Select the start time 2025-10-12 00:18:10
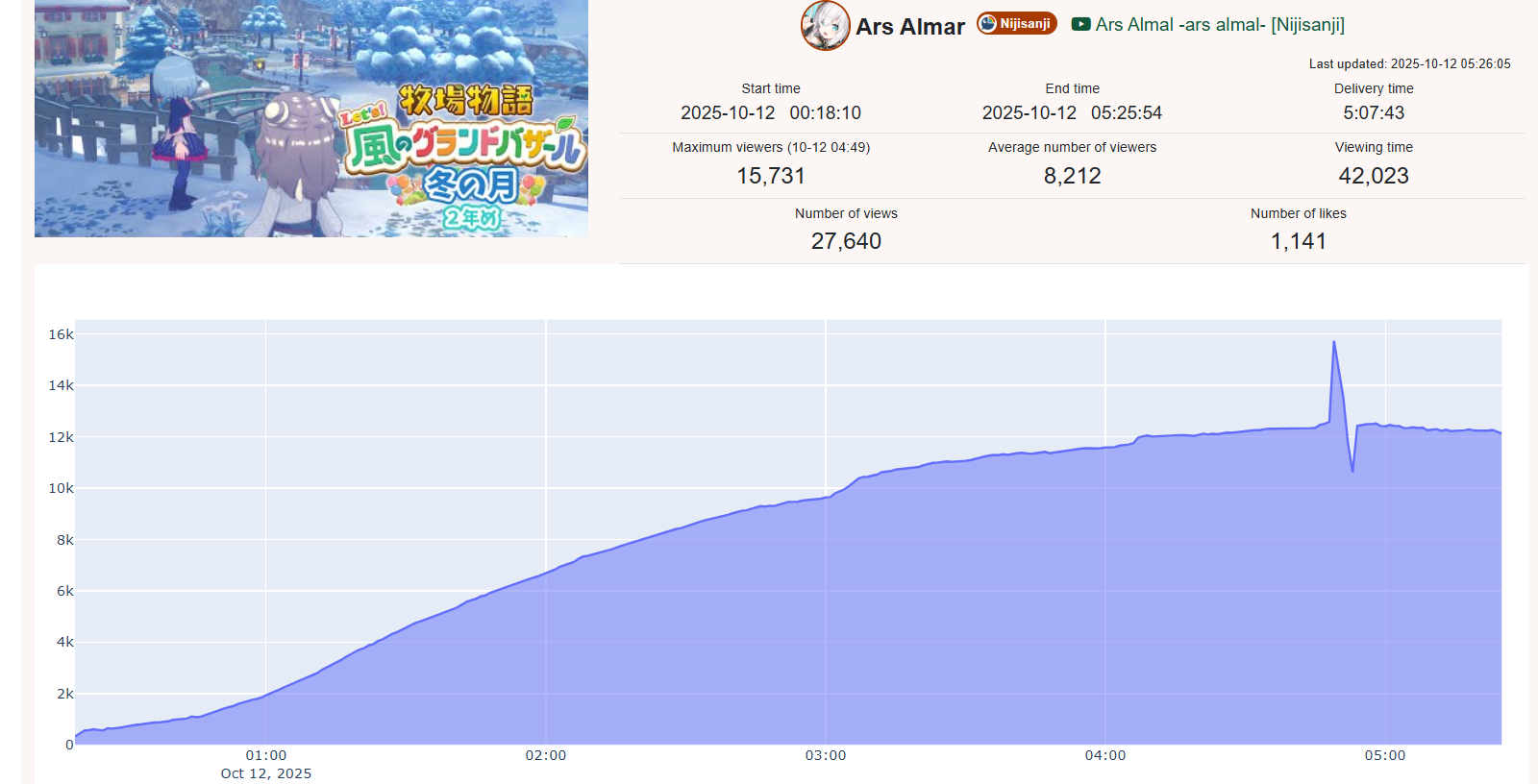1538x784 pixels. [x=771, y=112]
